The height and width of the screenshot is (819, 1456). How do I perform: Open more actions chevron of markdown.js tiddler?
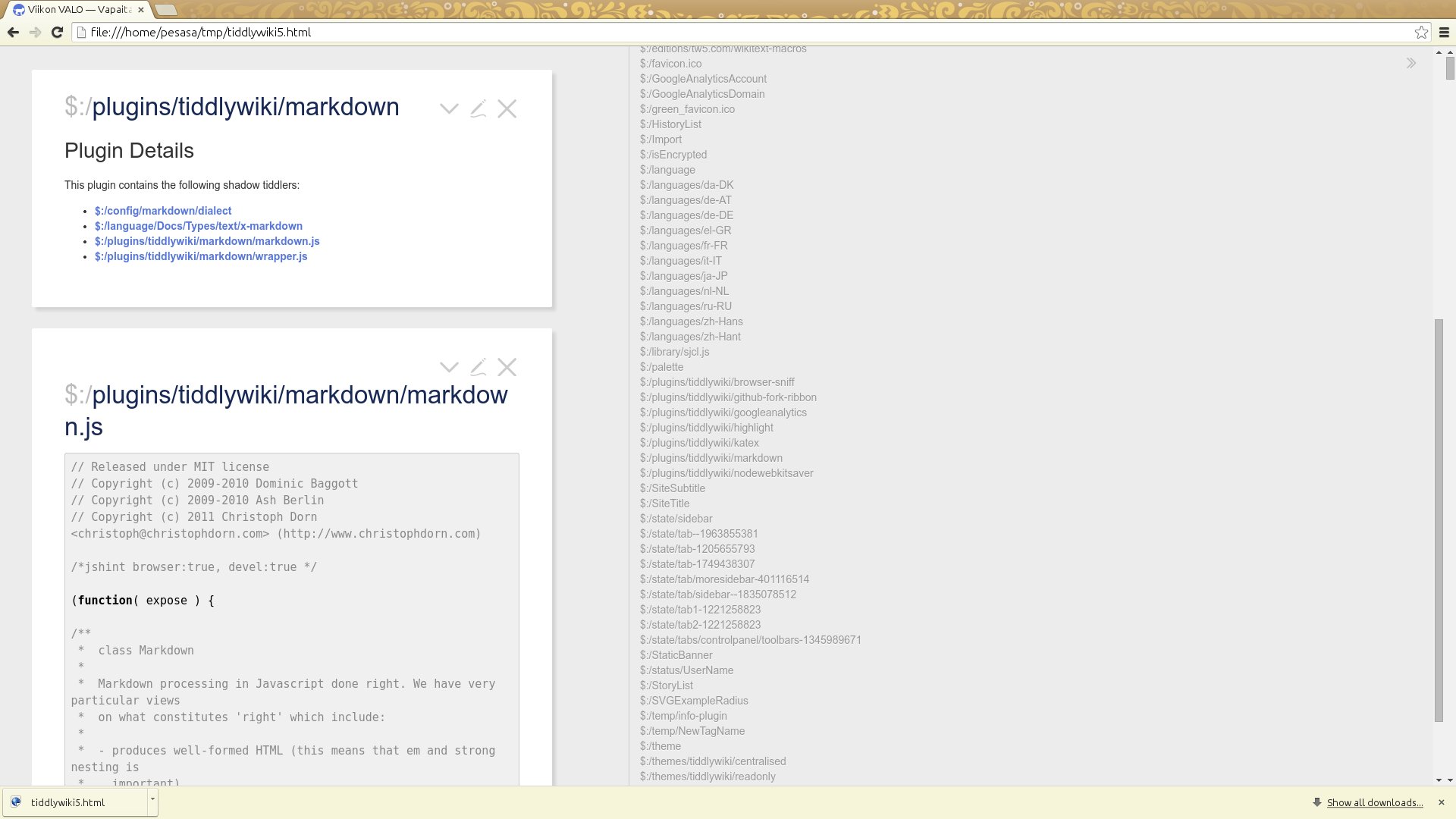point(449,367)
